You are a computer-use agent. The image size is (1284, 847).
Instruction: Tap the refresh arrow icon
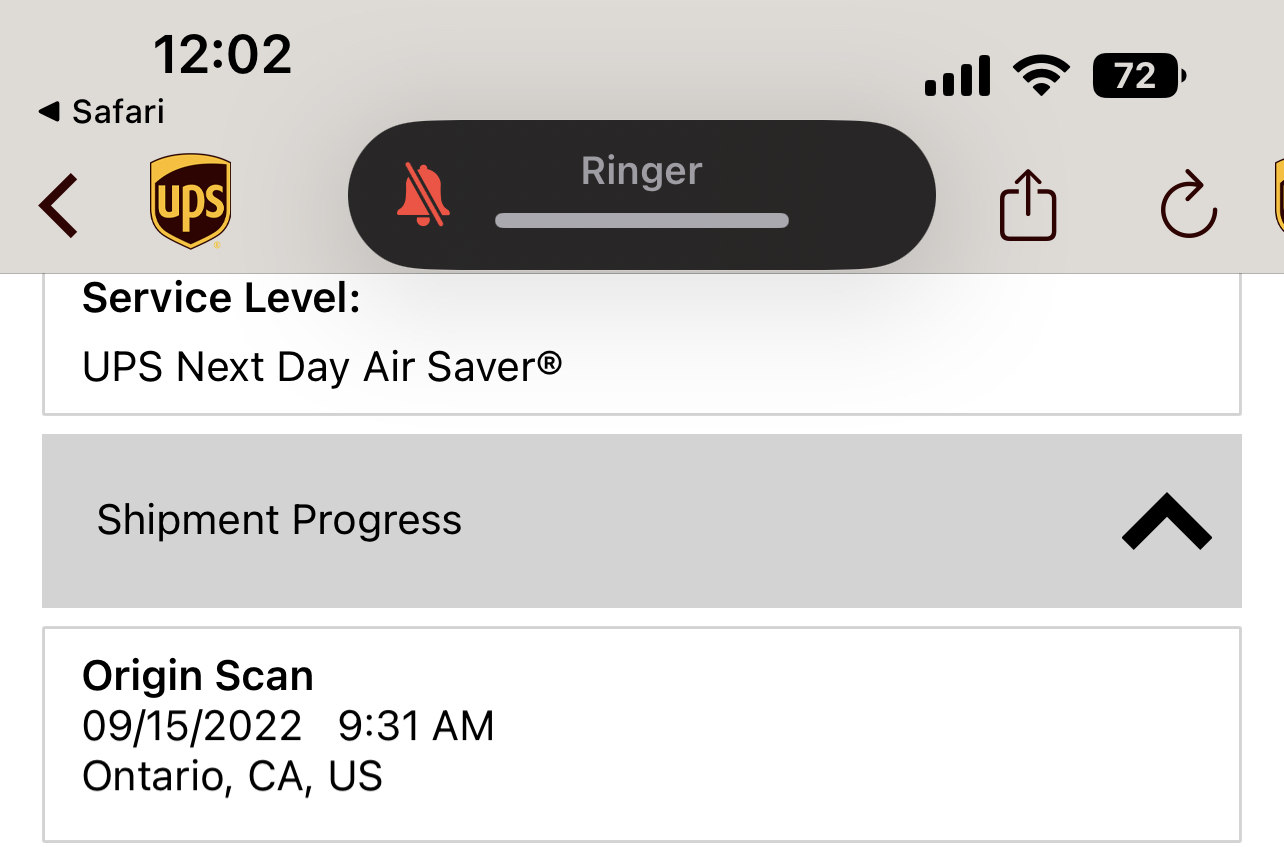point(1189,206)
